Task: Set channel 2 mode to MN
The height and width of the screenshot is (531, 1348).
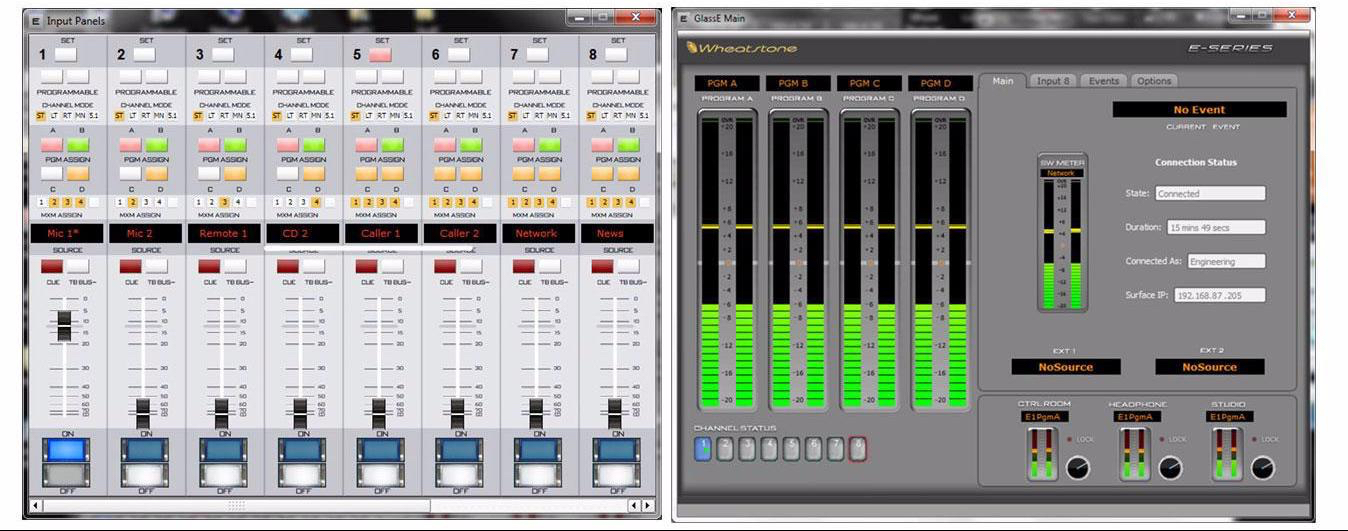Action: pos(159,116)
